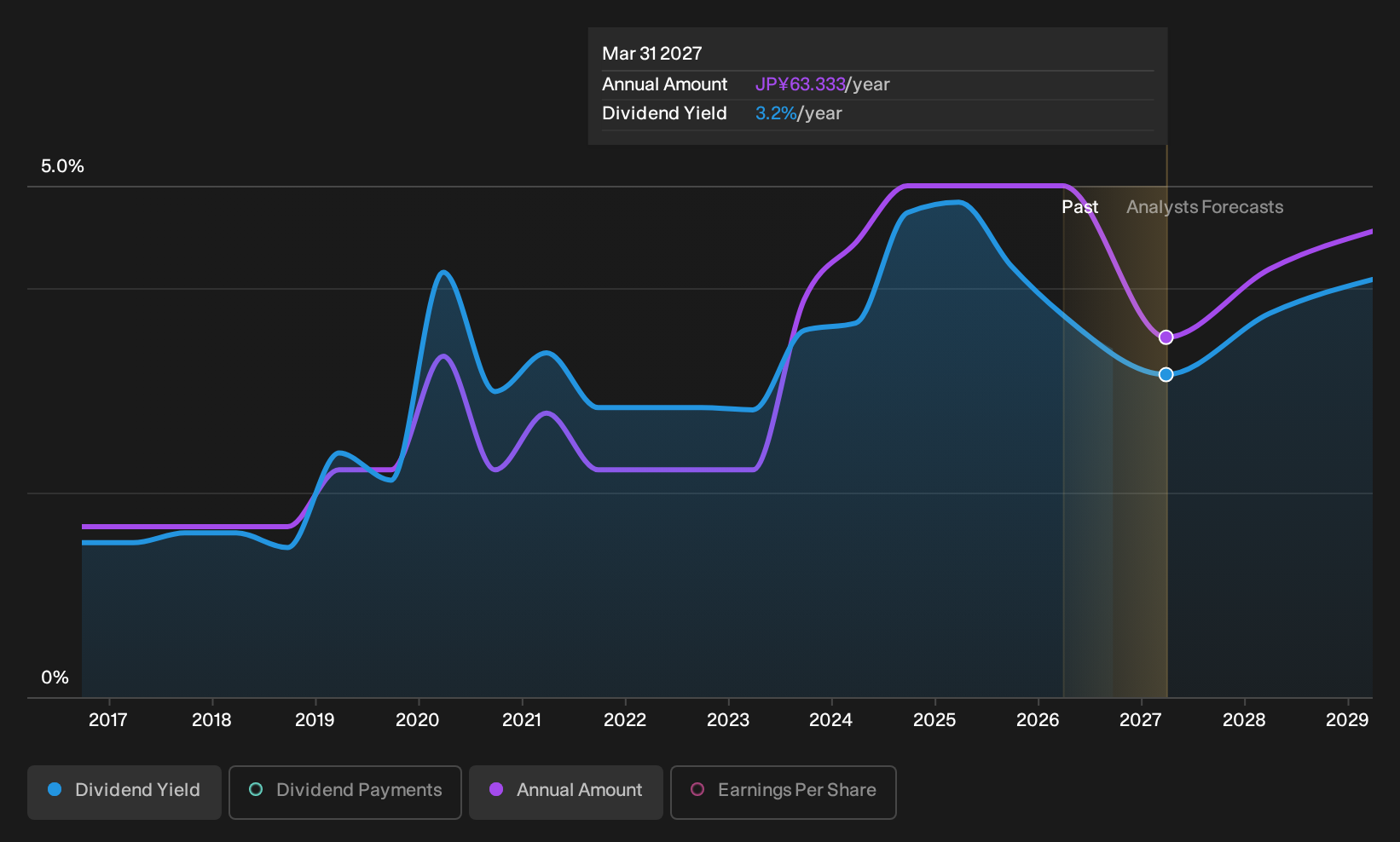Click the 2027 label on the x-axis

1140,720
